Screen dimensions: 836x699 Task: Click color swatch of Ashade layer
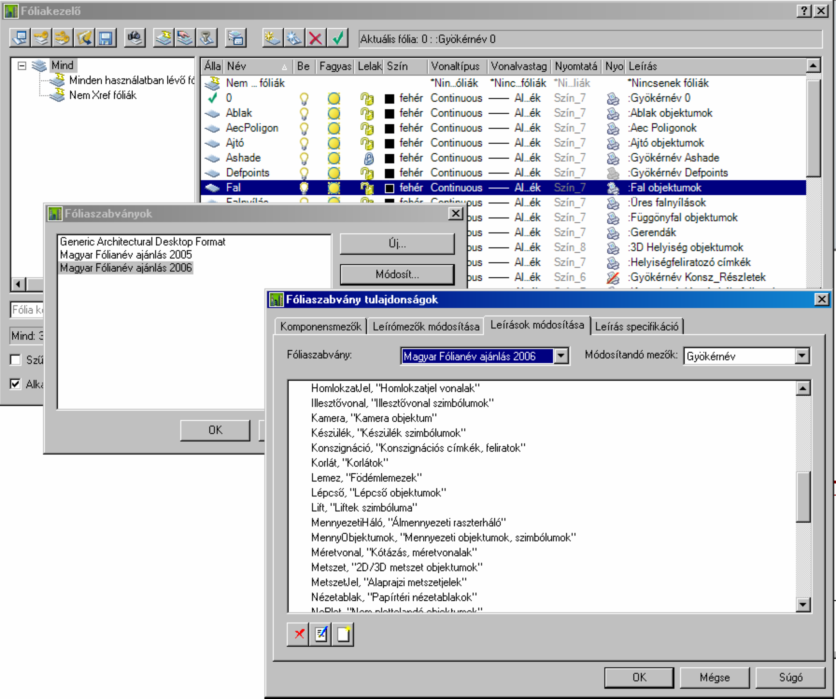point(390,158)
